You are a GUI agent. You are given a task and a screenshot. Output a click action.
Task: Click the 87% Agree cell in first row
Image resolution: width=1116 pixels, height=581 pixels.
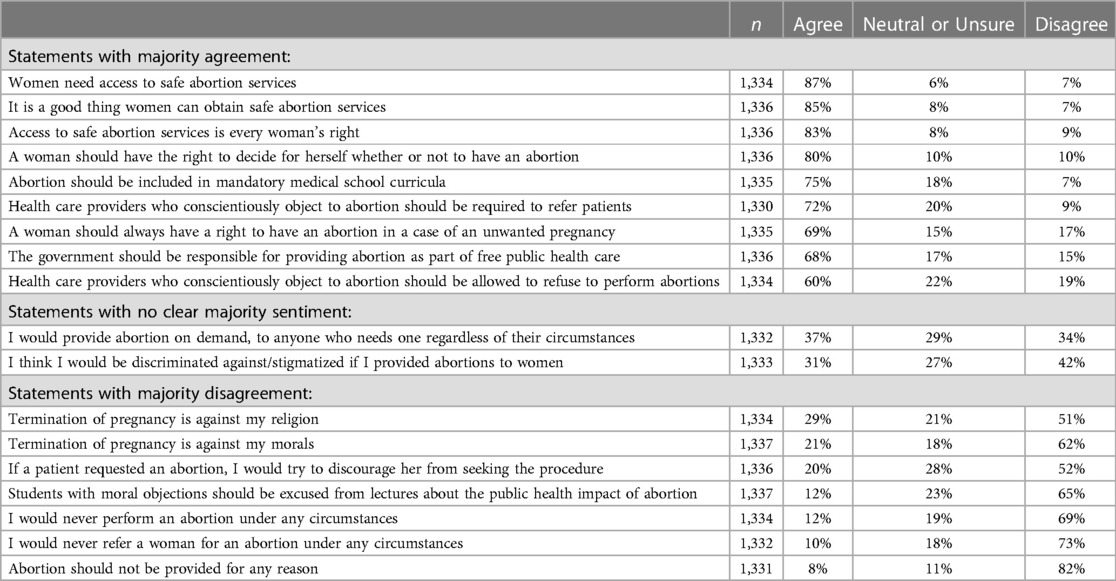[818, 83]
